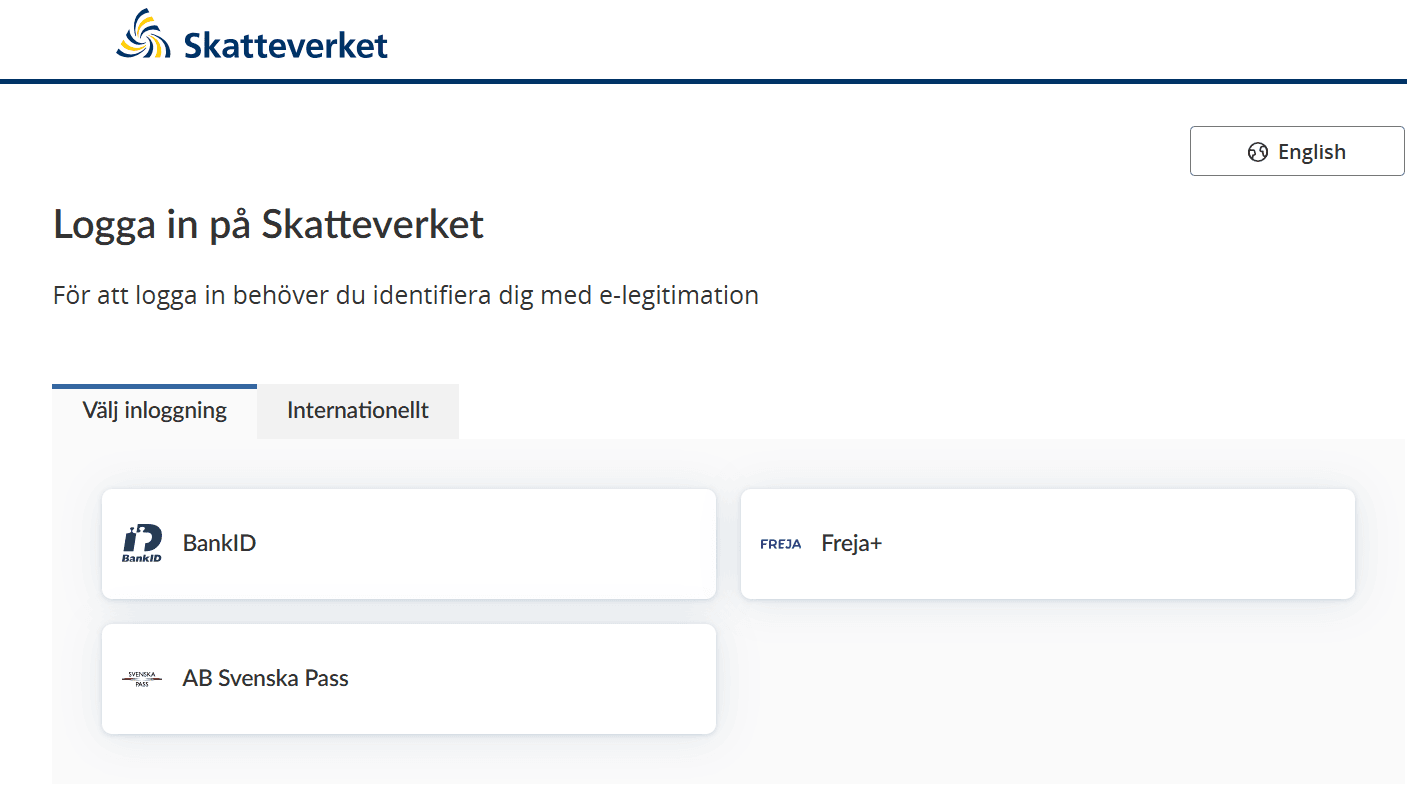Click the globe icon beside English
Screen dimensions: 1407x800
1257,152
